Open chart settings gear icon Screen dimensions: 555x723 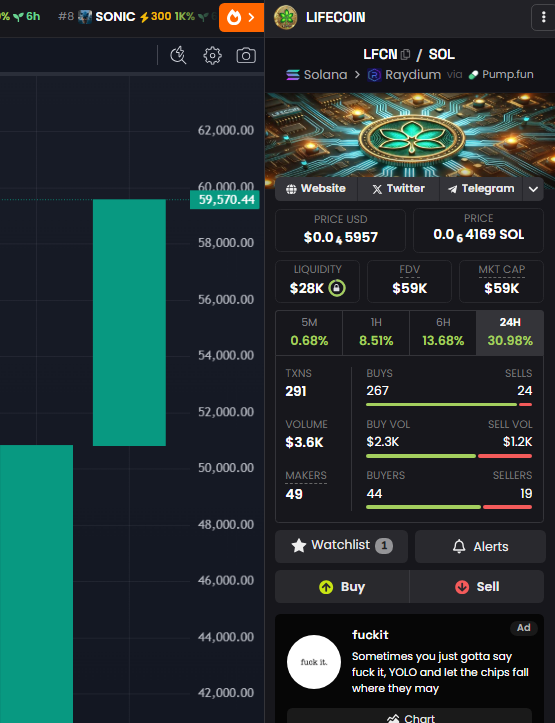pyautogui.click(x=212, y=55)
